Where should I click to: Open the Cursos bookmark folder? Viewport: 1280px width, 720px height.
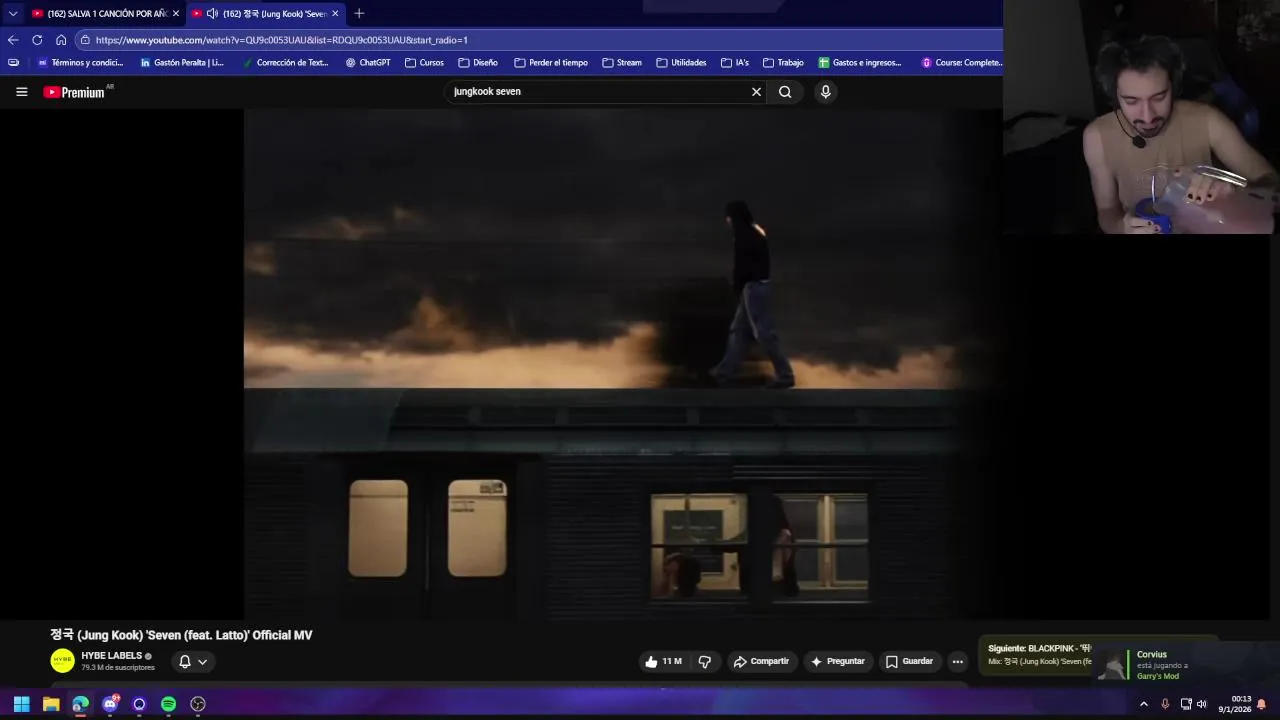pos(424,62)
